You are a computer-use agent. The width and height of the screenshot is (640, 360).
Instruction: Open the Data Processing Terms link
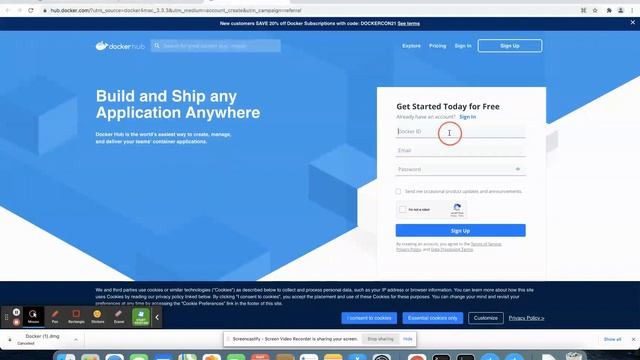[x=452, y=249]
